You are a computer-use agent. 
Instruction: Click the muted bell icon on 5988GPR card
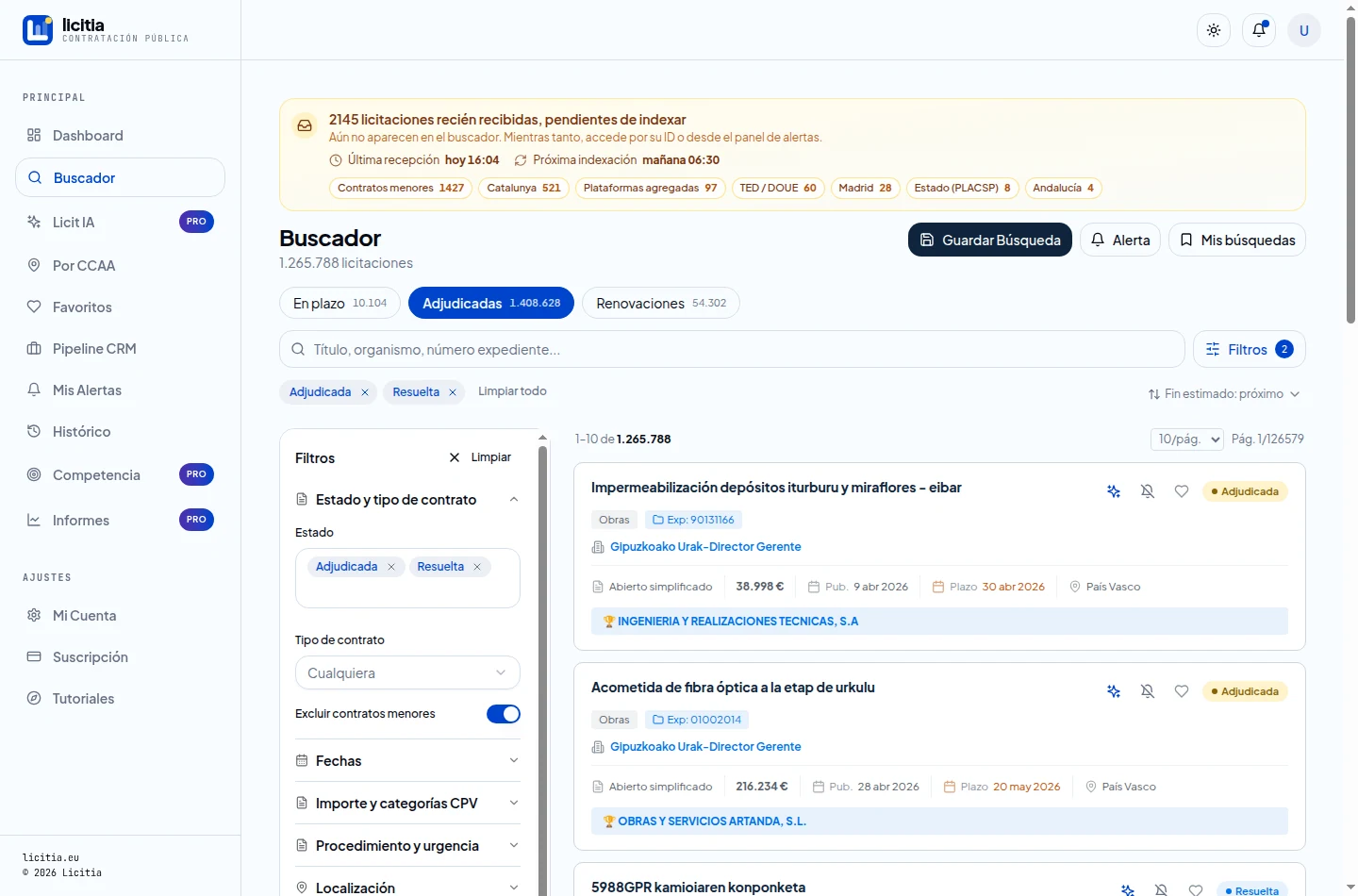pyautogui.click(x=1162, y=890)
